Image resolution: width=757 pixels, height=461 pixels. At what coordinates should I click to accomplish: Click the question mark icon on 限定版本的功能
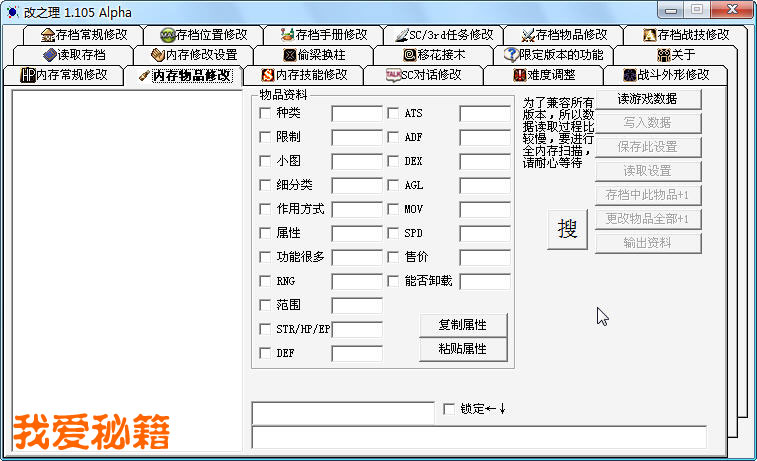(x=512, y=55)
